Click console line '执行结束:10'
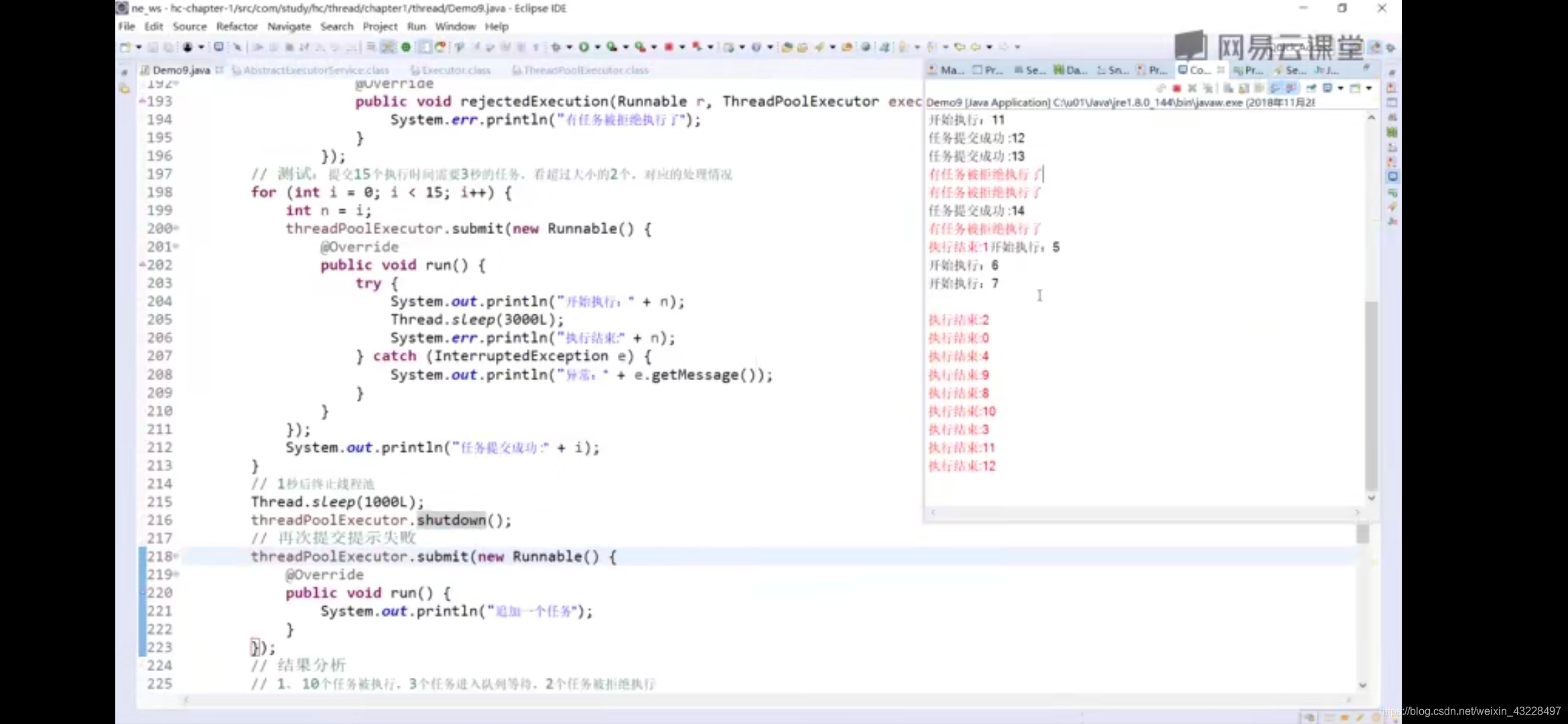The height and width of the screenshot is (724, 1568). [962, 412]
